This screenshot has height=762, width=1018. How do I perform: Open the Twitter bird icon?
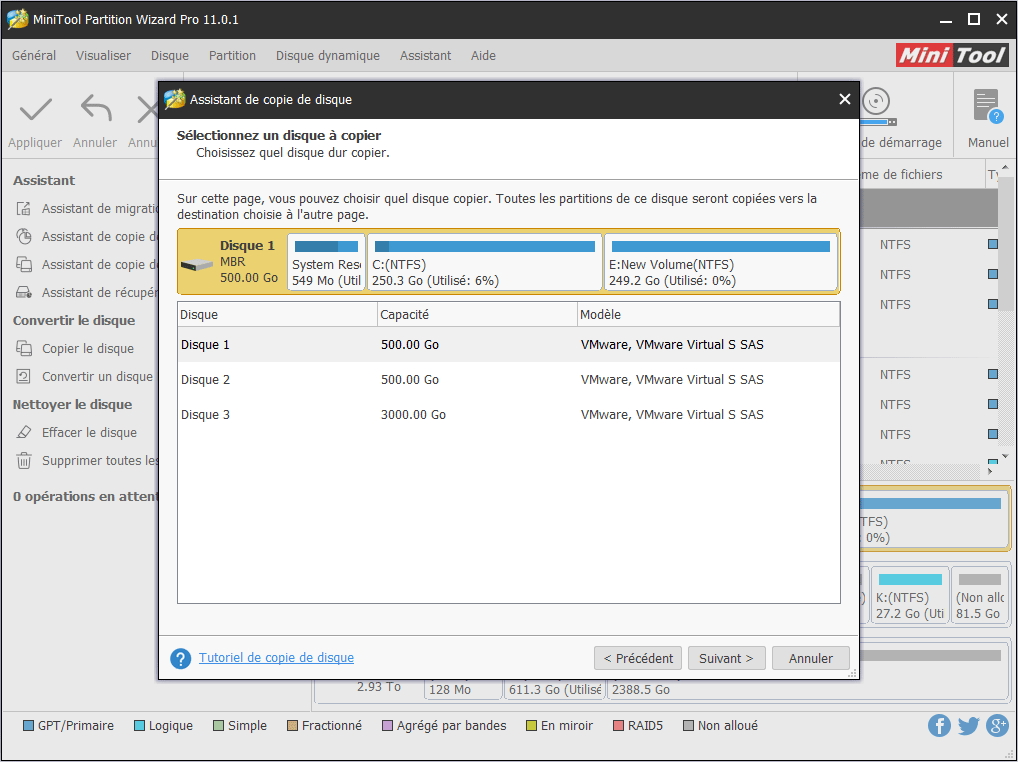point(969,726)
